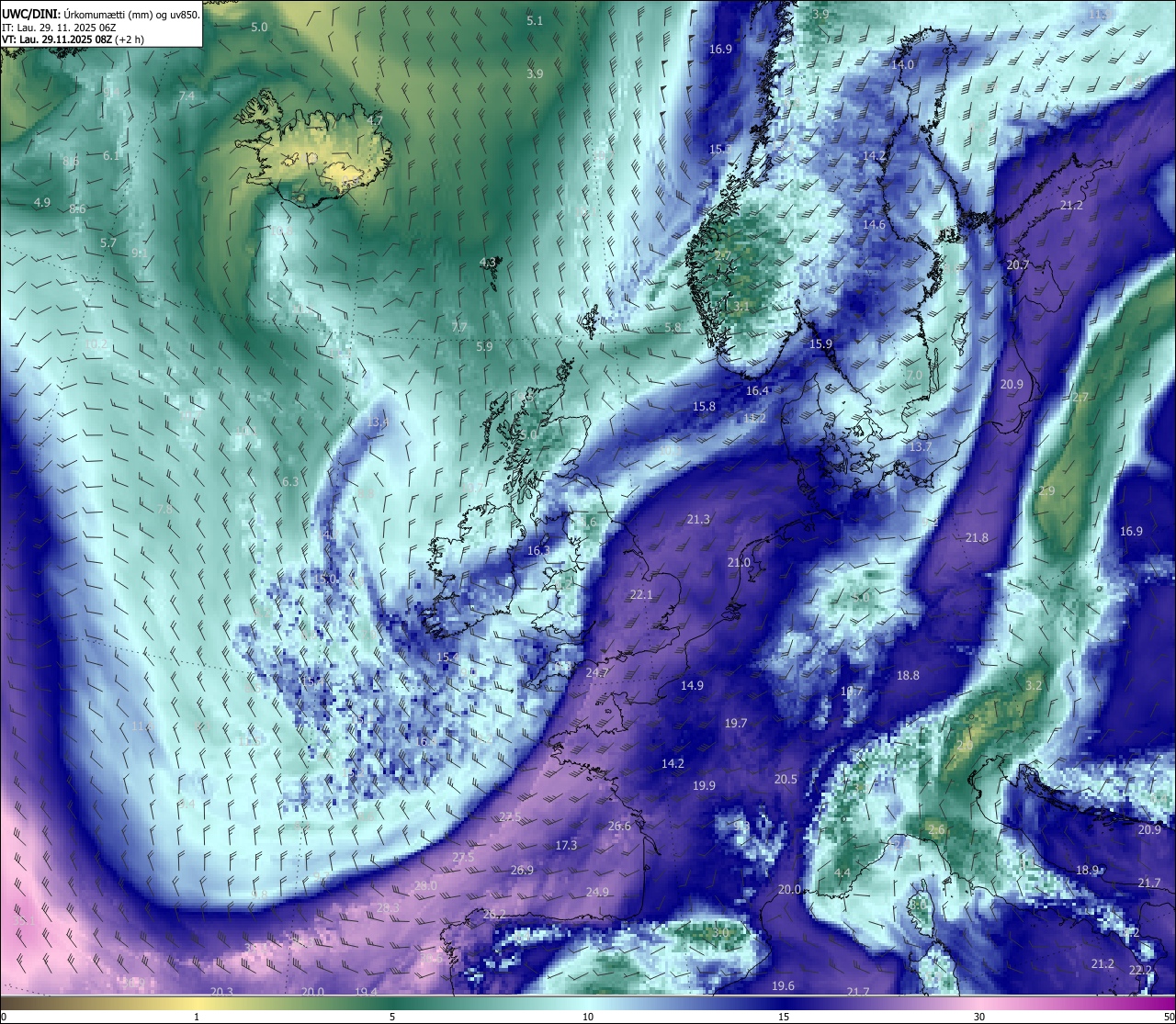This screenshot has width=1176, height=1024.
Task: Click the 15.8 value in the North Sea
Action: click(x=704, y=406)
